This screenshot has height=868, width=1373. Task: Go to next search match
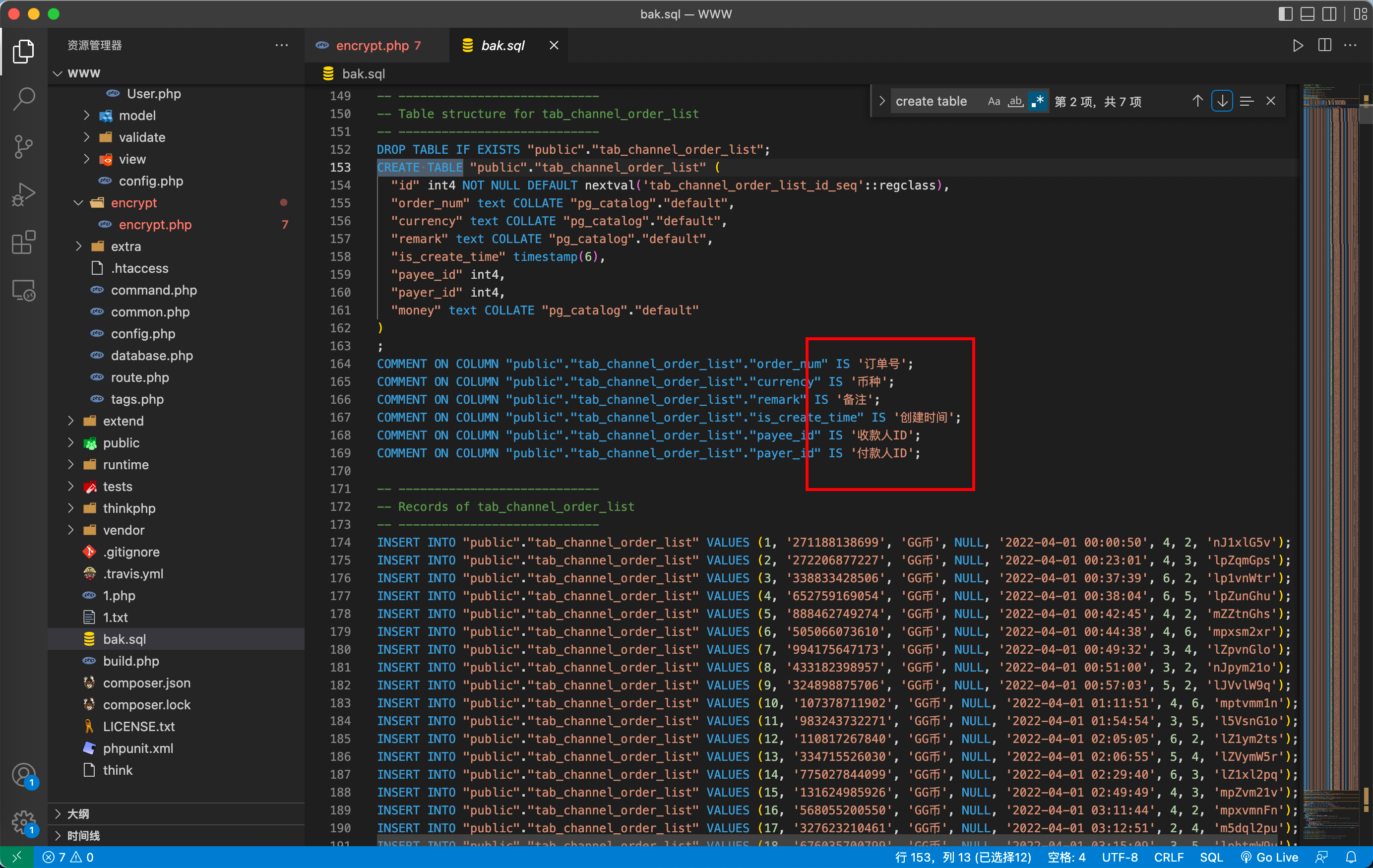pyautogui.click(x=1222, y=102)
